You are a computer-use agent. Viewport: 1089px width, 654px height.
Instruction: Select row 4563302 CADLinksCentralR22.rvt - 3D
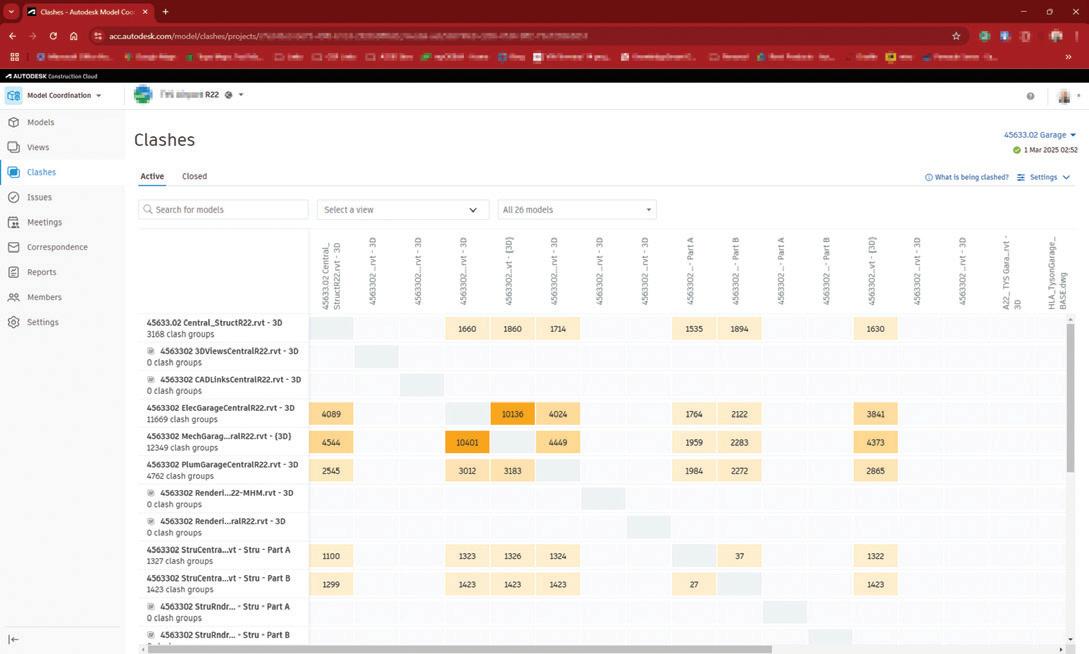pos(223,385)
